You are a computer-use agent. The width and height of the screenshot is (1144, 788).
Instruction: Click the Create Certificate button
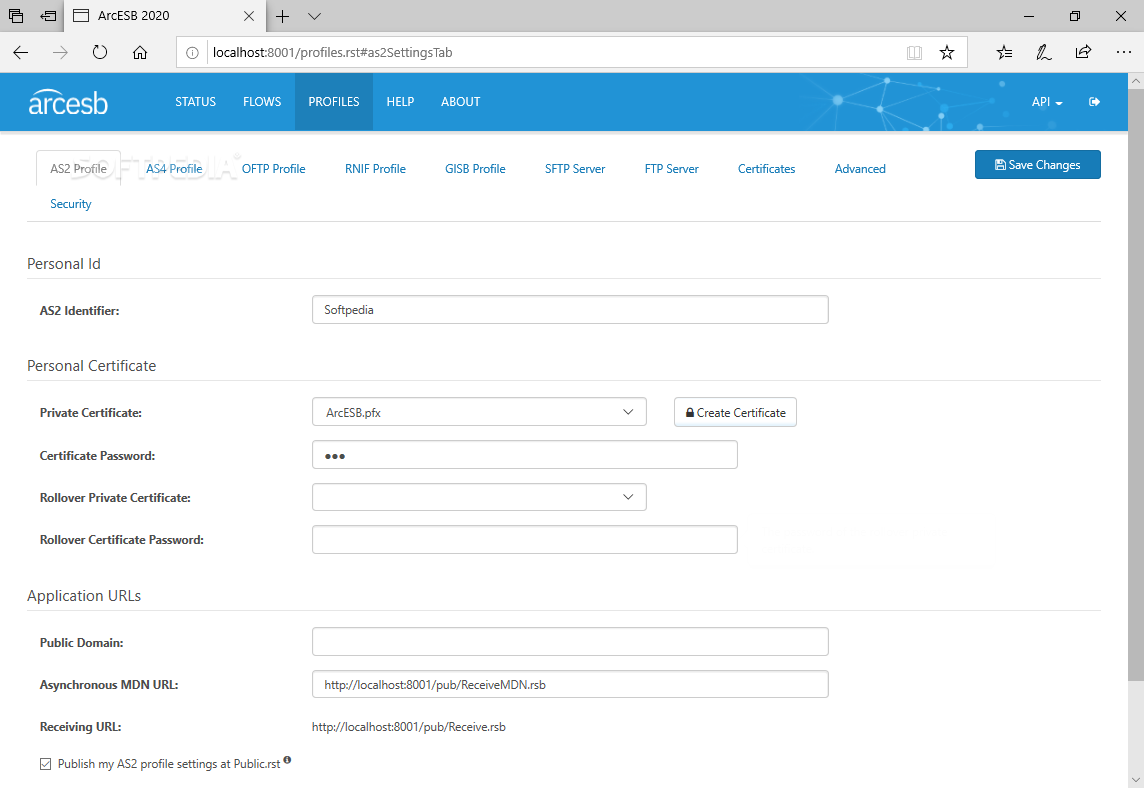tap(735, 412)
